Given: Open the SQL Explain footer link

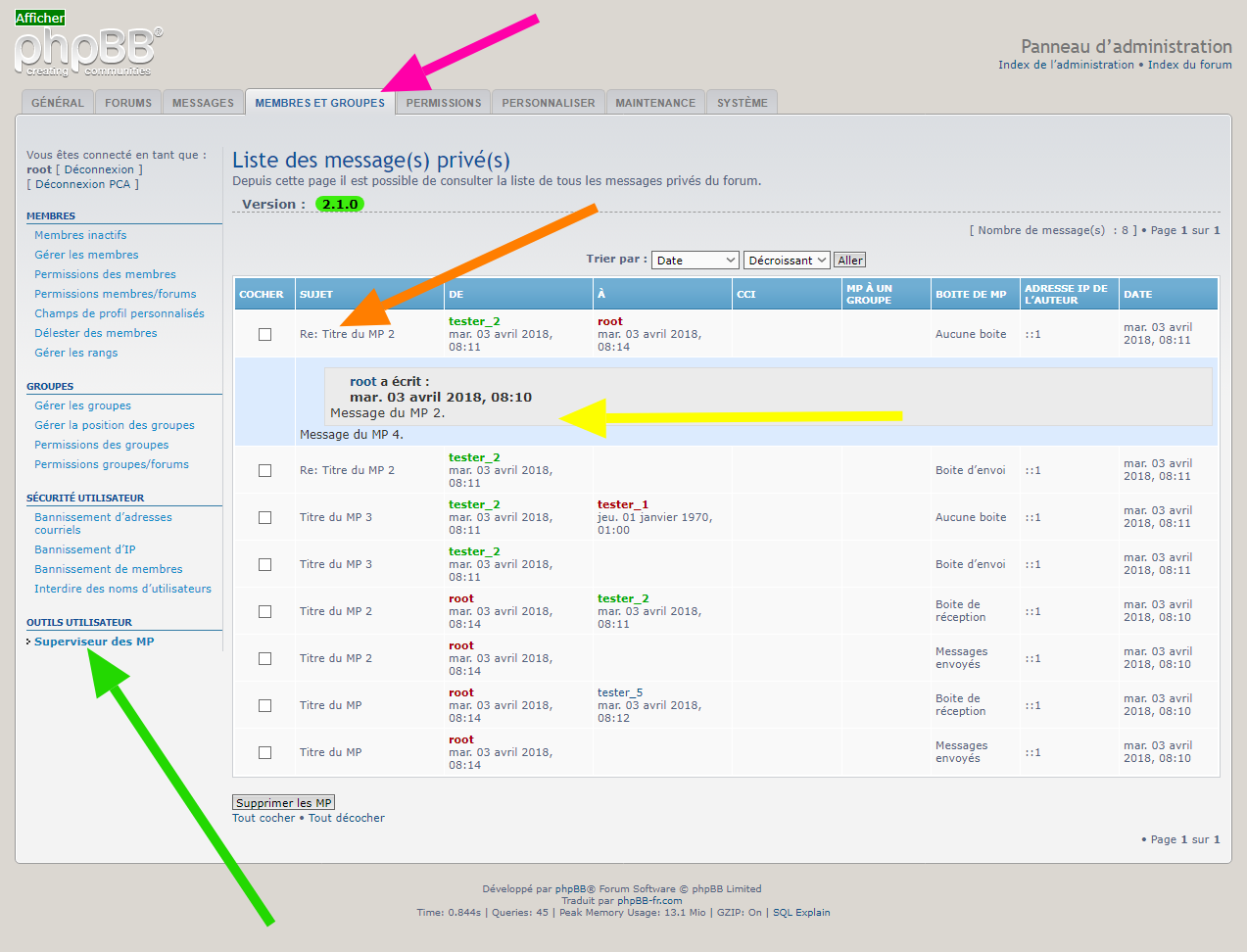Looking at the screenshot, I should (801, 913).
